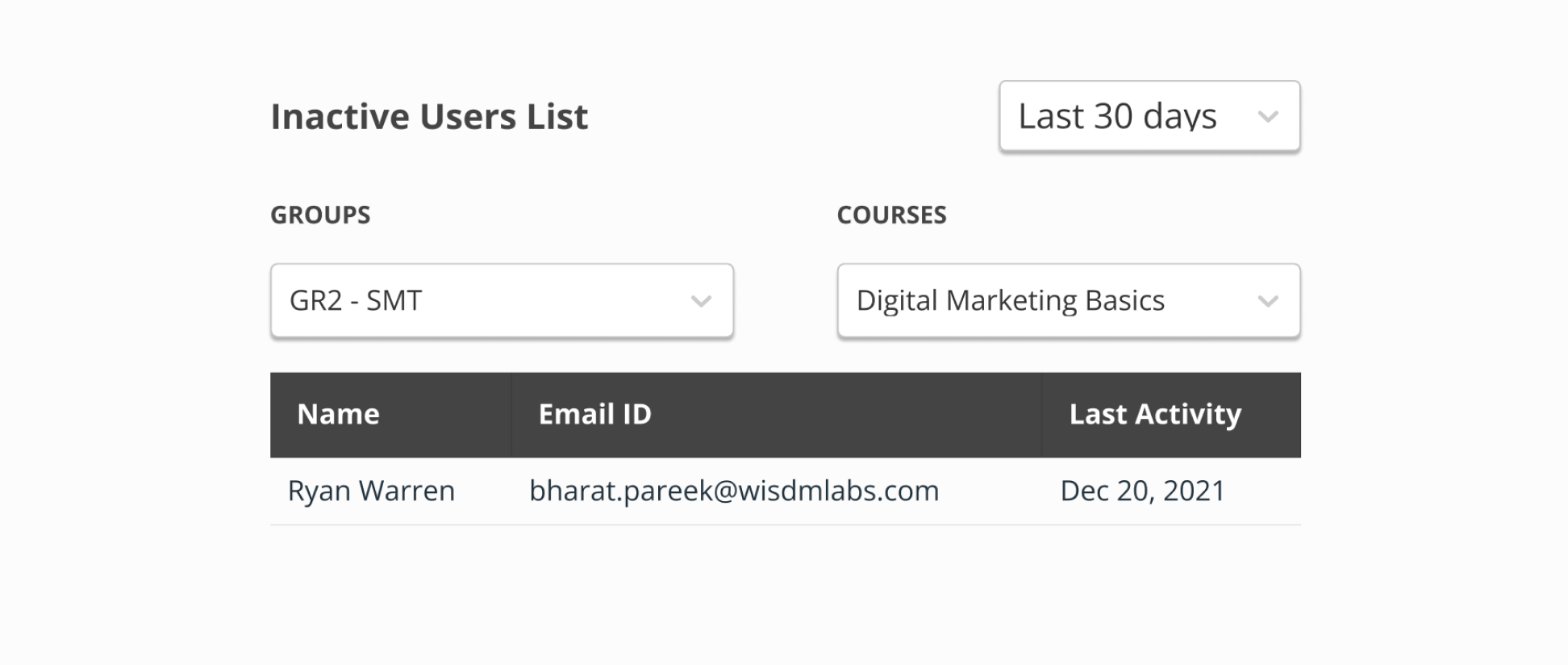Click the blank header area right of Email ID
This screenshot has height=665, width=1568.
[x=847, y=414]
